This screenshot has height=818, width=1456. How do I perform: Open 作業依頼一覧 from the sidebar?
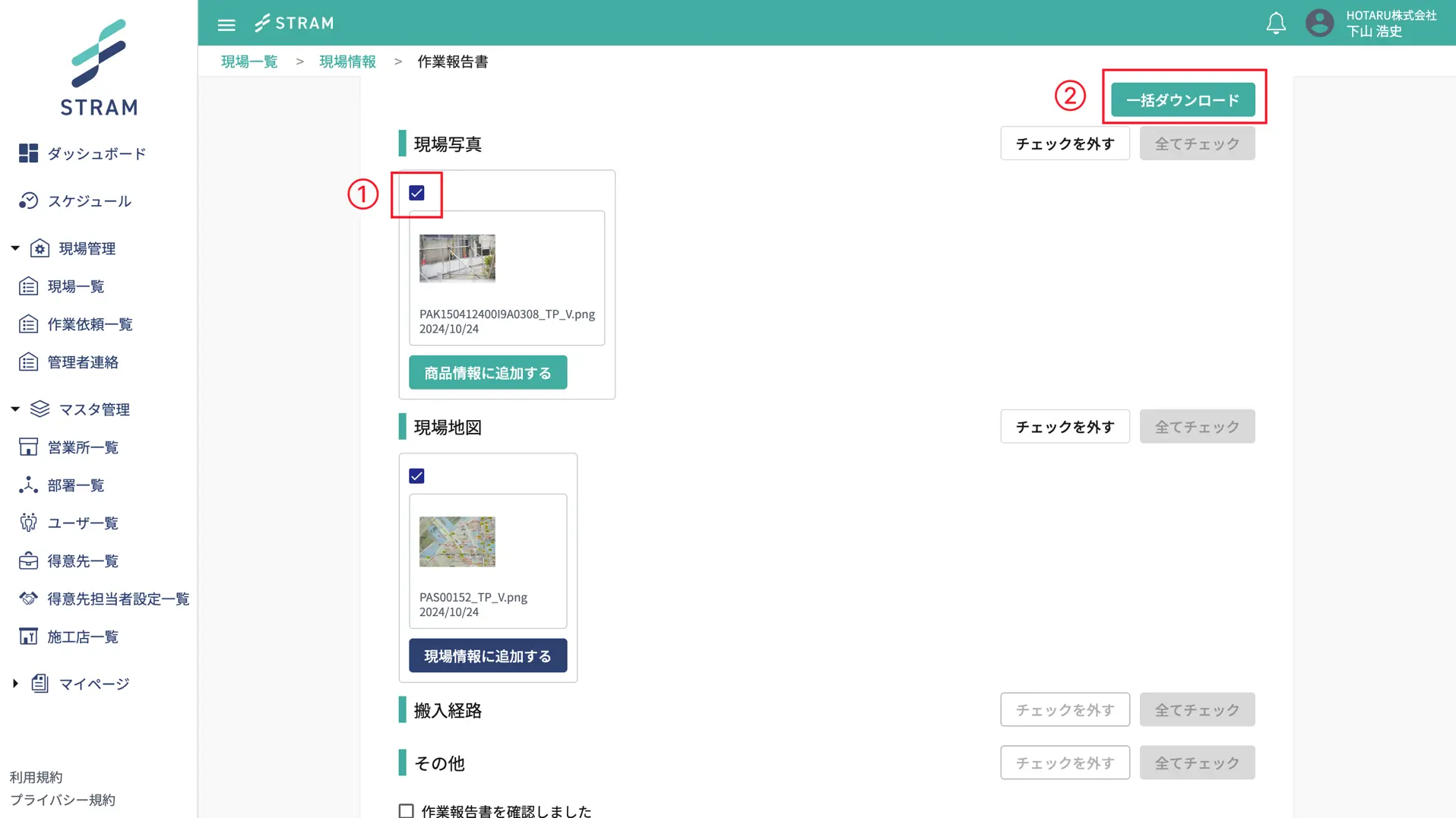pyautogui.click(x=90, y=324)
